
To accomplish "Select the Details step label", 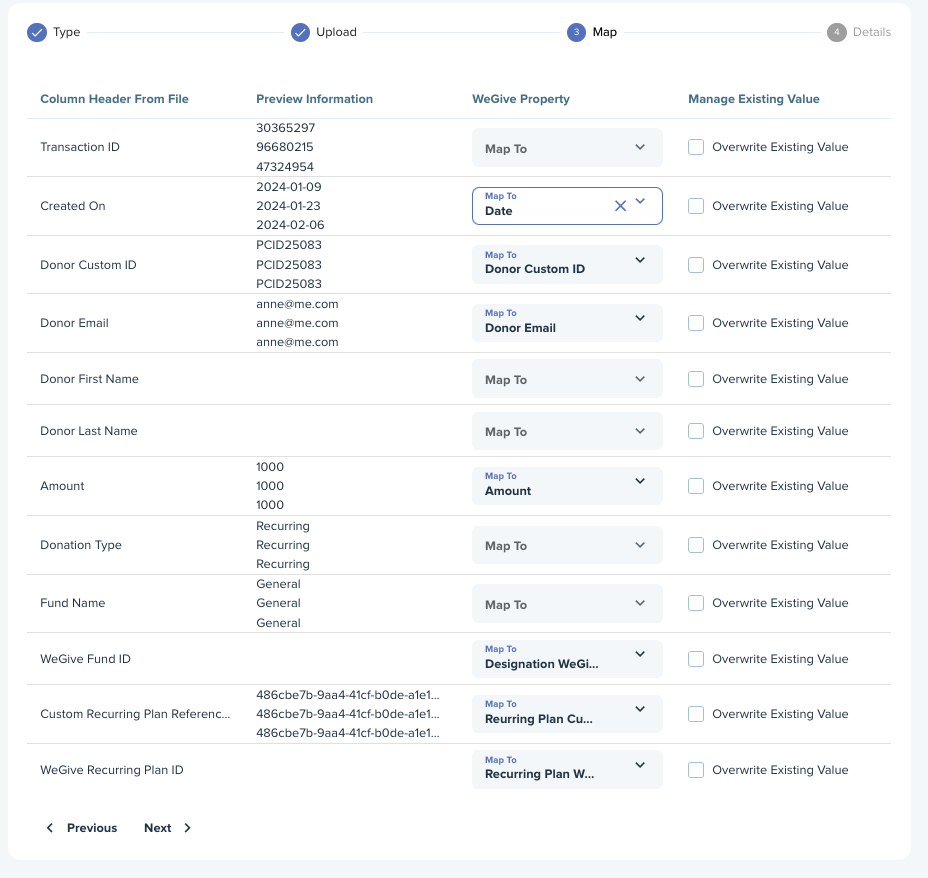I will 872,33.
